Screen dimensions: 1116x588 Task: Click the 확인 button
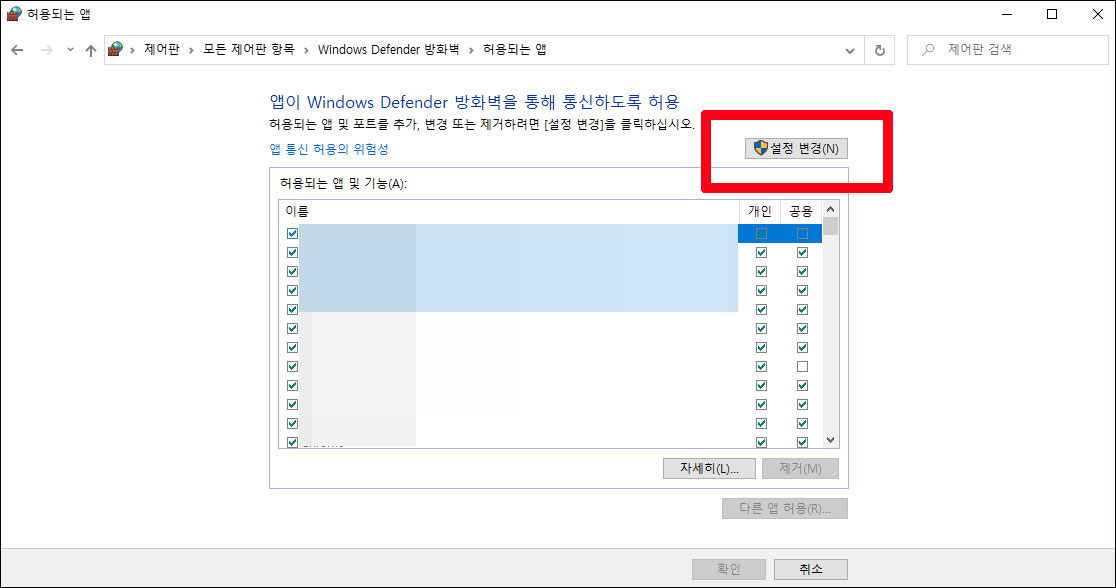click(x=729, y=569)
